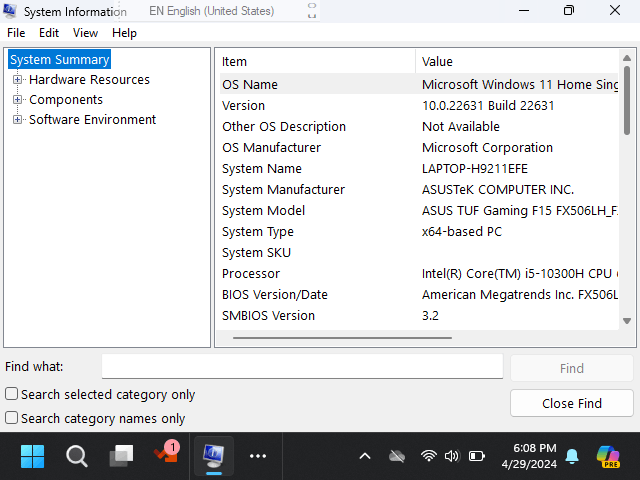The image size is (640, 480).
Task: Click vertical scrollbar thumb in details pane
Action: point(627,101)
